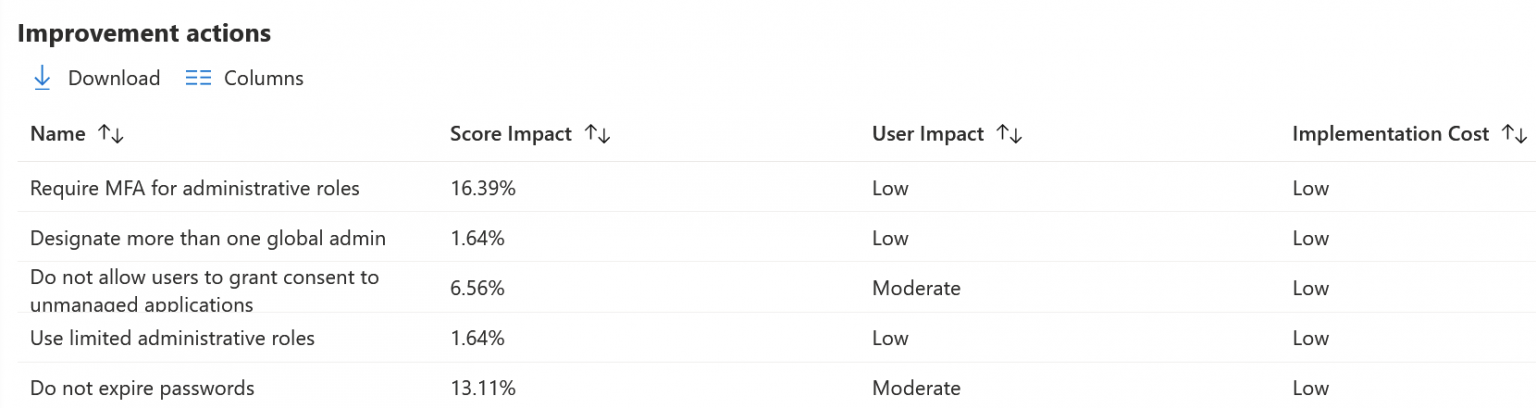Open Require MFA for administrative roles

point(195,188)
